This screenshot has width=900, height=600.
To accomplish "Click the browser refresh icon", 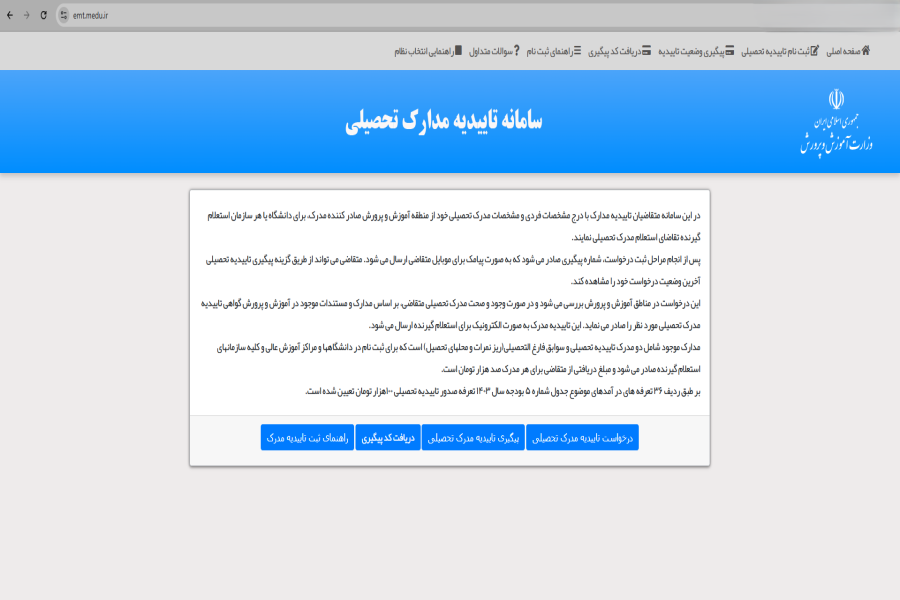I will click(x=42, y=15).
